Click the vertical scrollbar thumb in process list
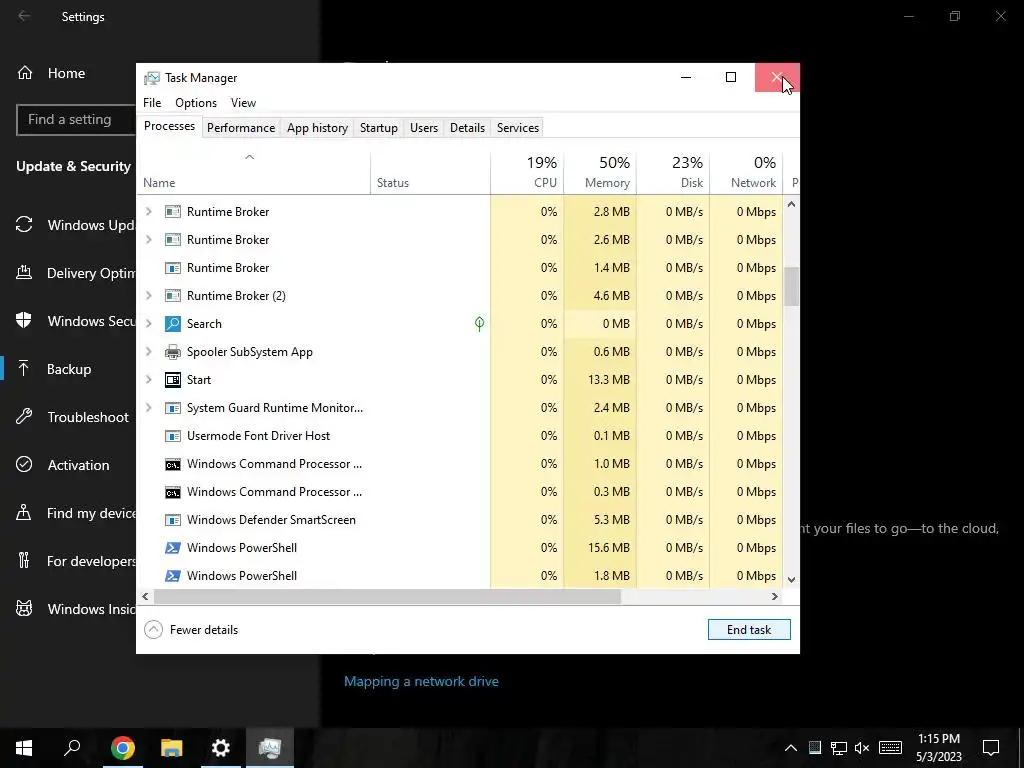The height and width of the screenshot is (768, 1024). 792,286
